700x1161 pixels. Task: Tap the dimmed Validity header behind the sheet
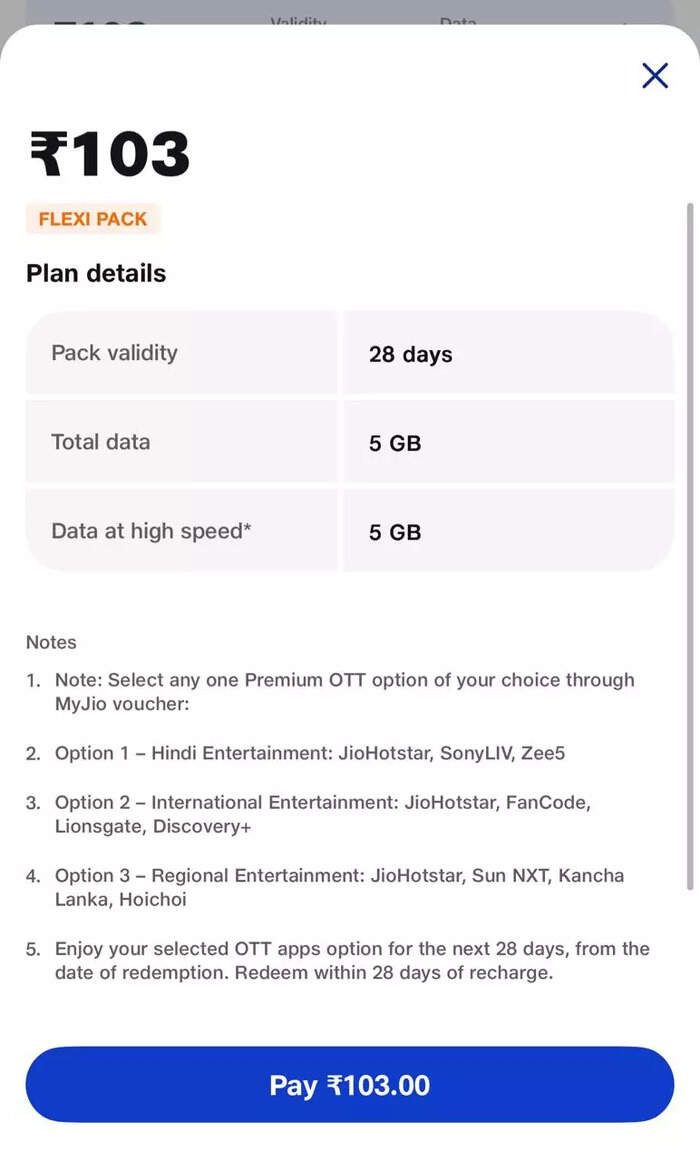(298, 19)
